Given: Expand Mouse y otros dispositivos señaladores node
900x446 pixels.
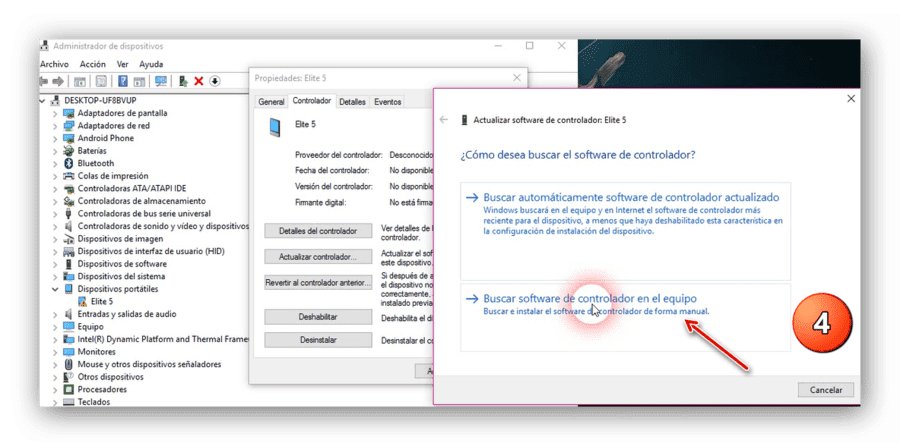Looking at the screenshot, I should click(55, 364).
